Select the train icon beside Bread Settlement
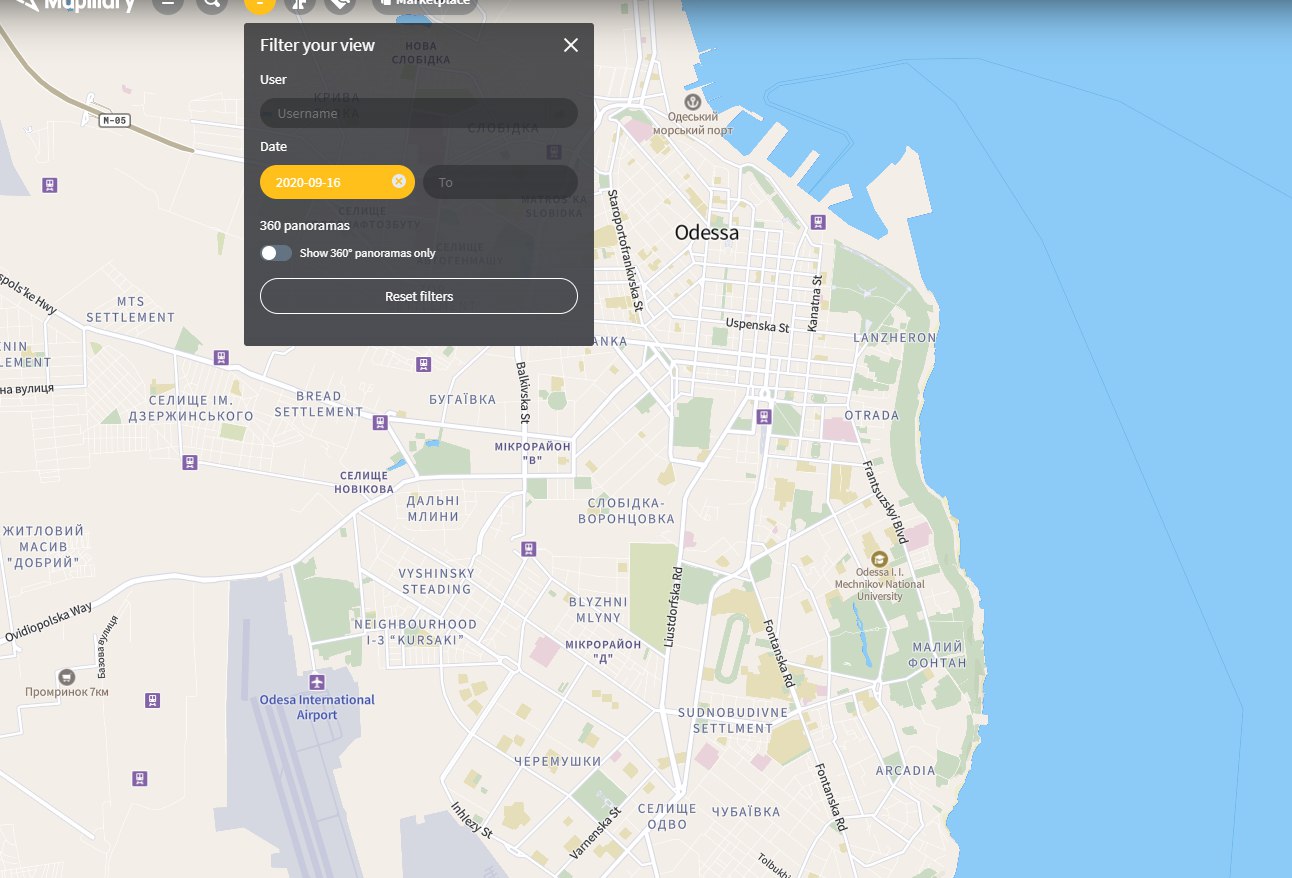This screenshot has height=878, width=1292. point(380,422)
